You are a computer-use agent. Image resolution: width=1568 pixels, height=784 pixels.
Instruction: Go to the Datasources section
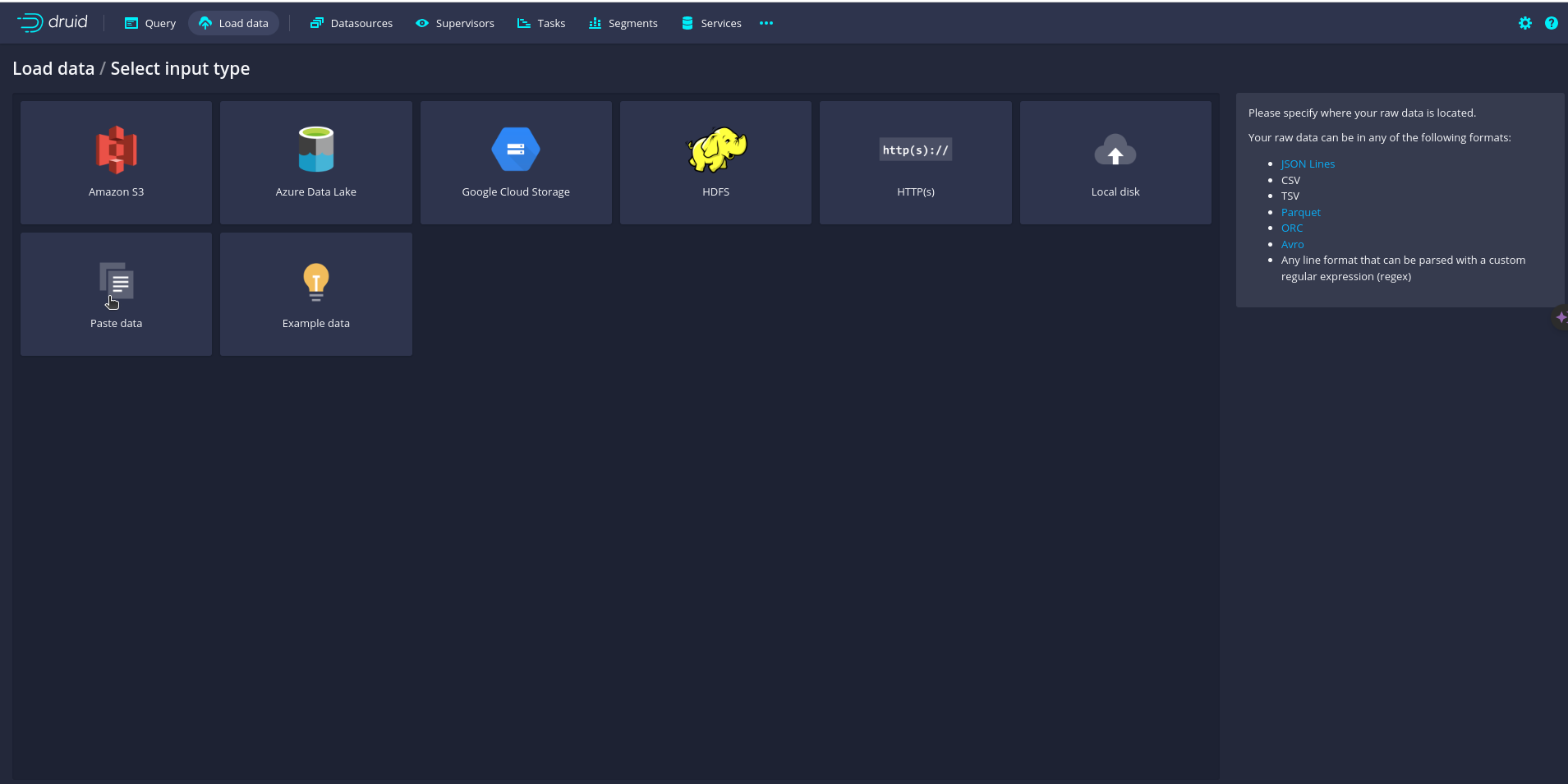[352, 23]
